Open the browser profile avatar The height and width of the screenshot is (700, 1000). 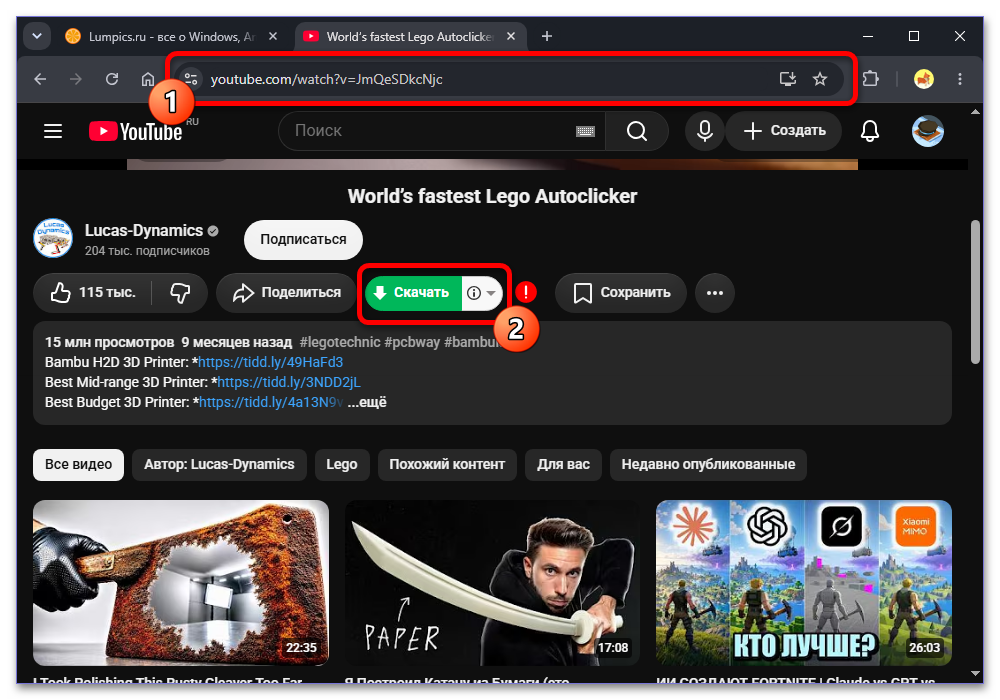[x=923, y=79]
